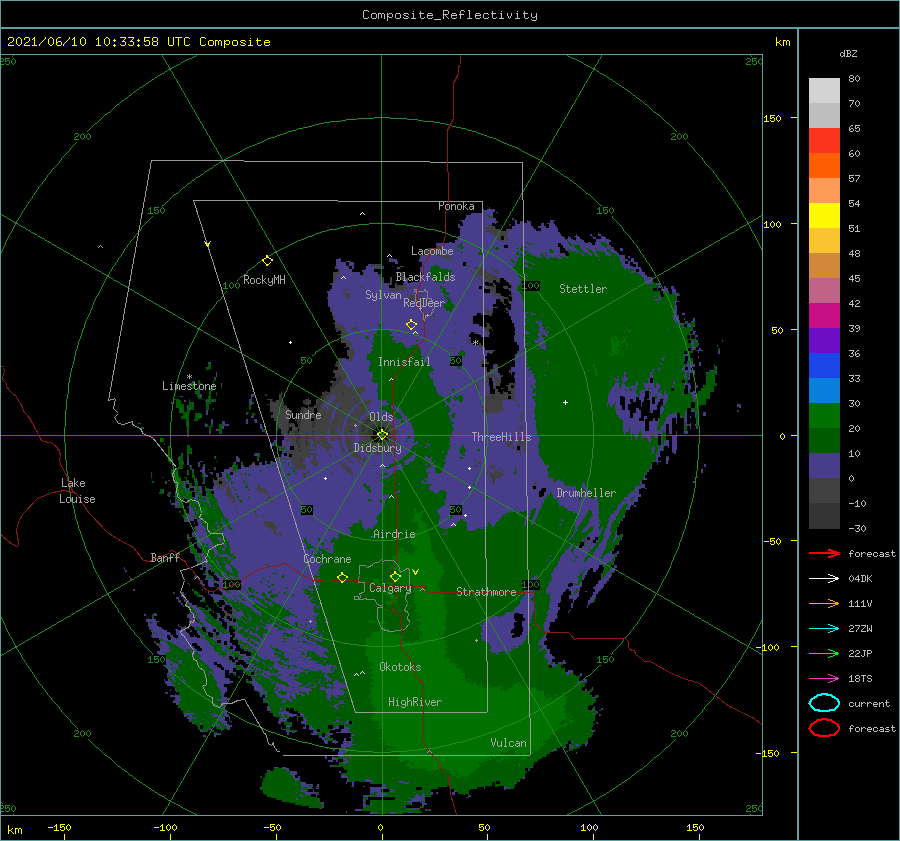900x841 pixels.
Task: Click the Lacombe town label
Action: [432, 251]
